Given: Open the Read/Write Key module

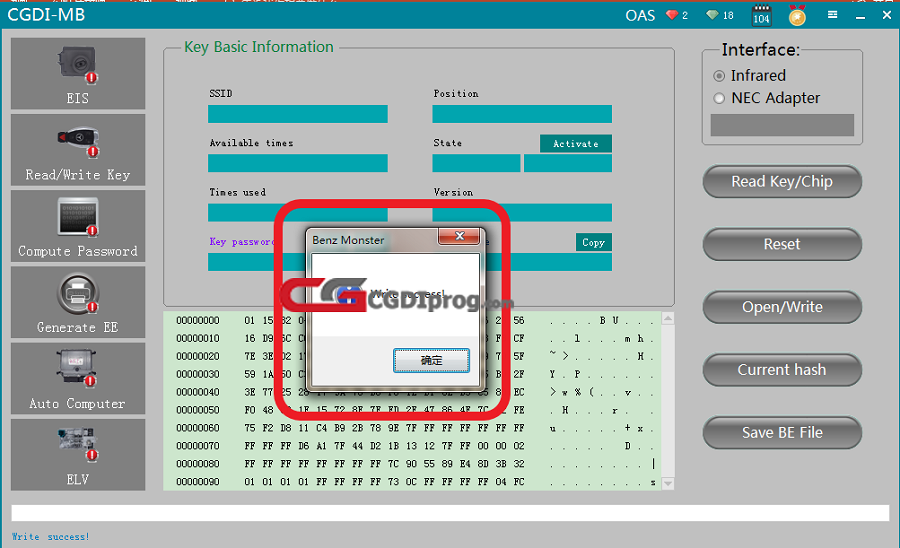Looking at the screenshot, I should (x=77, y=150).
